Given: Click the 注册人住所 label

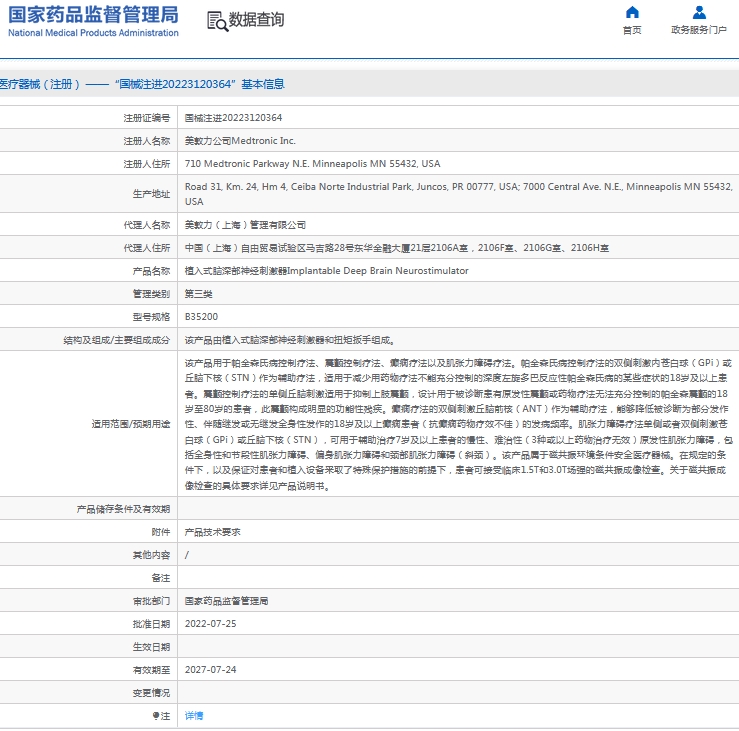Looking at the screenshot, I should pos(147,164).
